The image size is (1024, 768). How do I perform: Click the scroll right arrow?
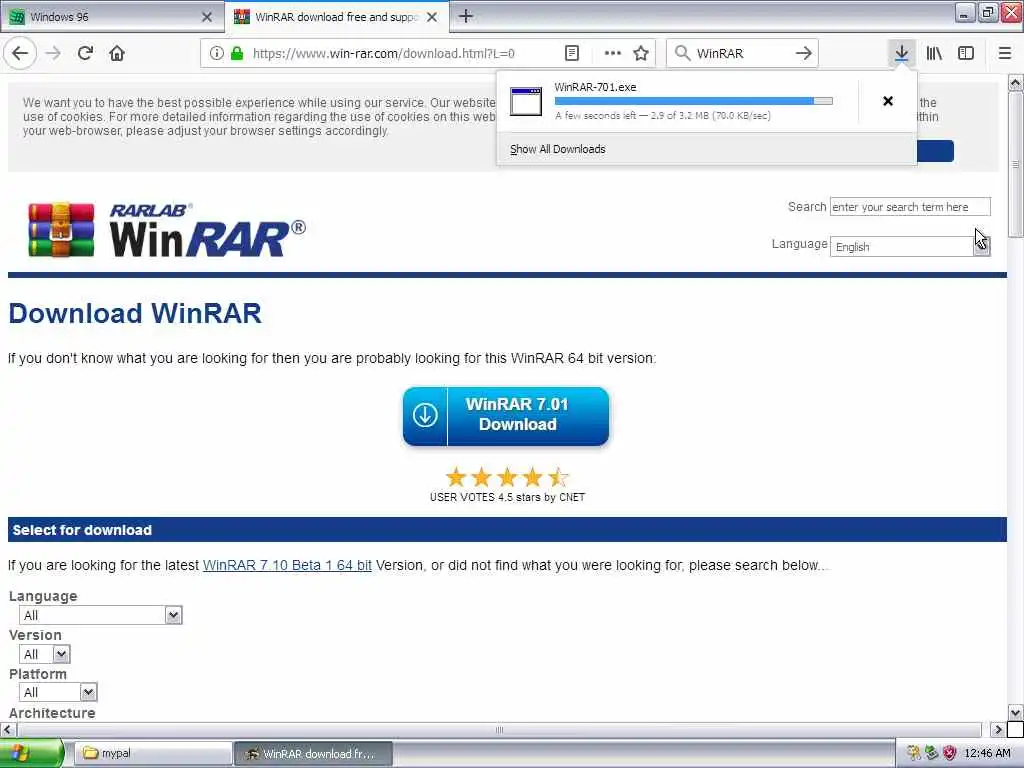coord(997,729)
